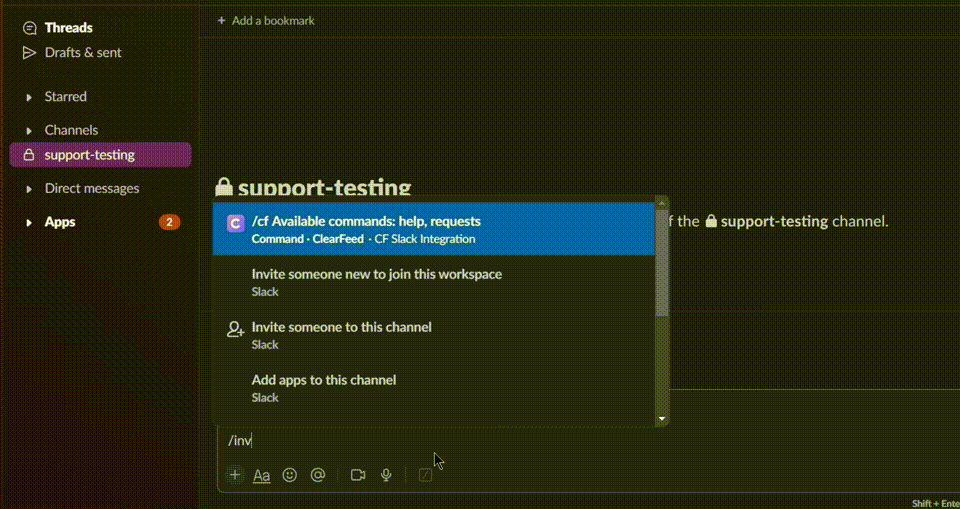
Task: Open Drafts & sent in sidebar
Action: coord(83,52)
